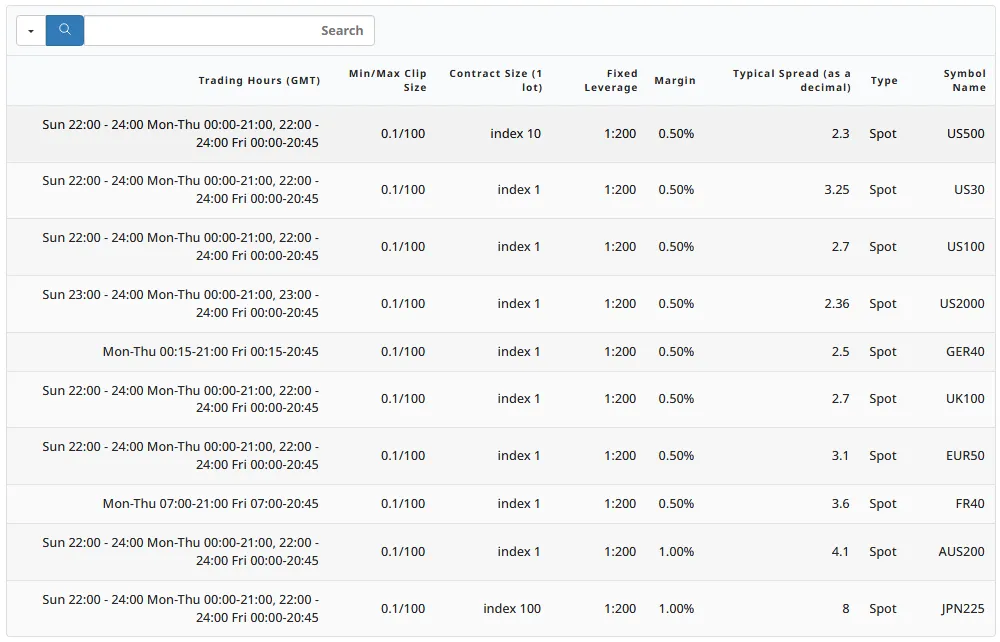The height and width of the screenshot is (642, 1000).
Task: Click the GER40 symbol cell
Action: 965,352
